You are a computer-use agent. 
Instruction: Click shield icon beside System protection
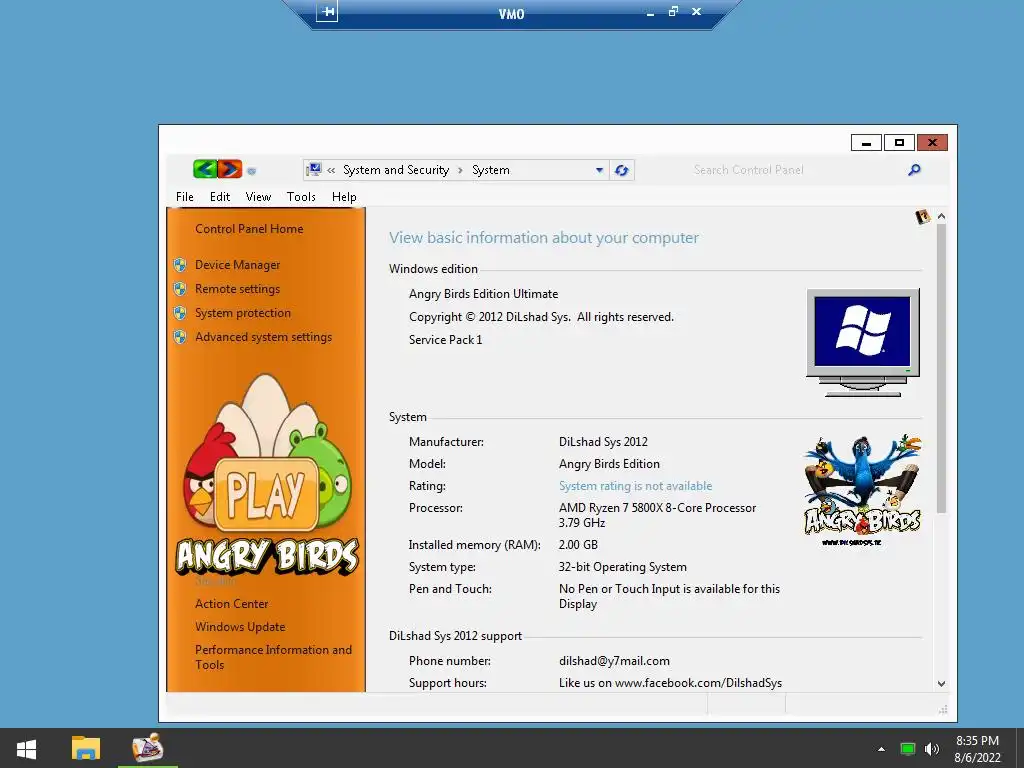tap(180, 313)
